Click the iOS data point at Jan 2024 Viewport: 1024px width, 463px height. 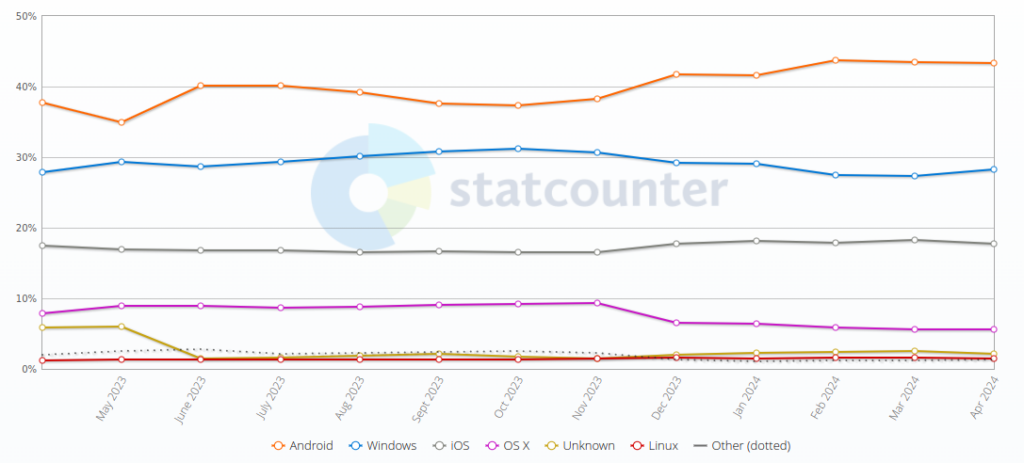756,241
